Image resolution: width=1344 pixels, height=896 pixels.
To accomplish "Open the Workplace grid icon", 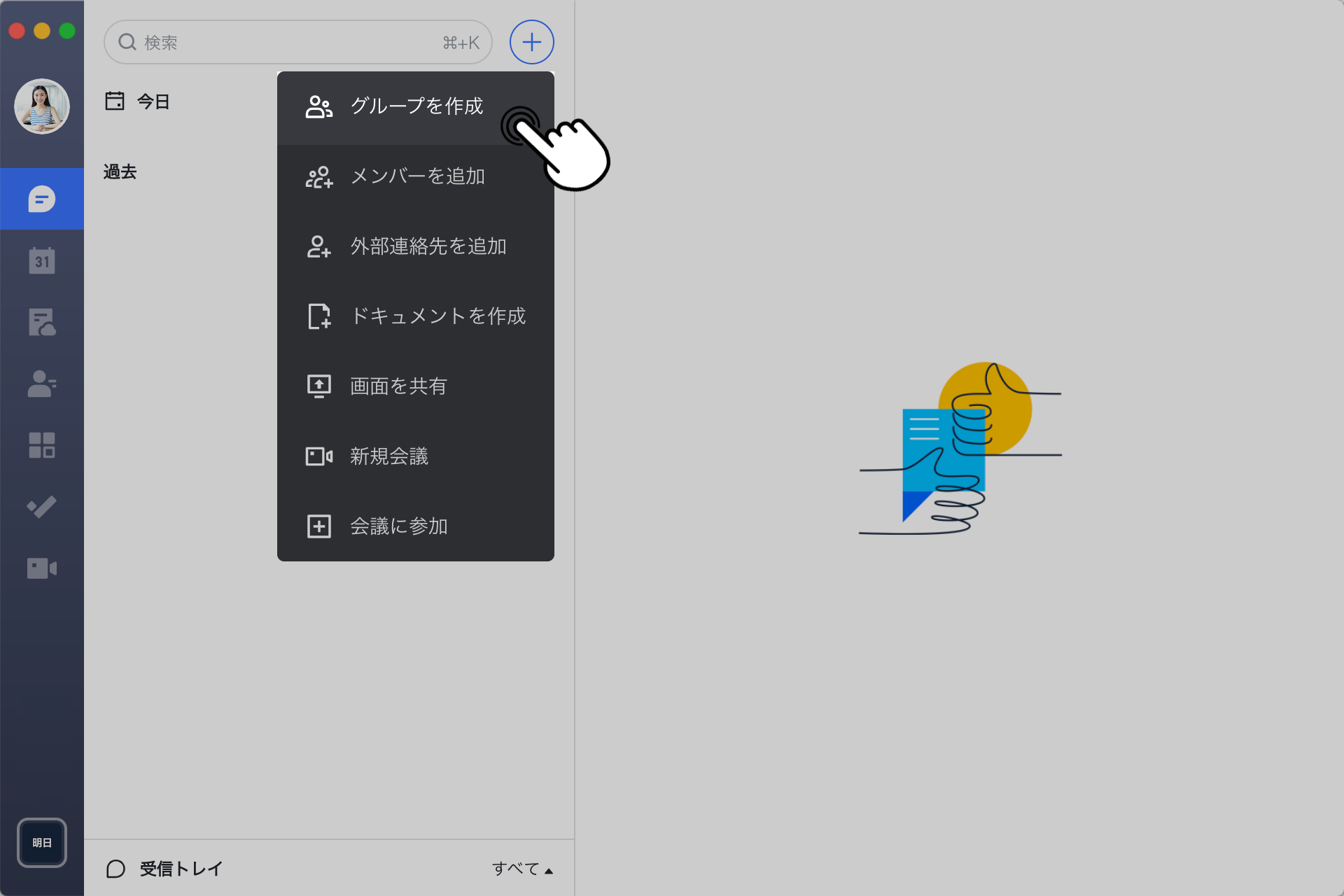I will tap(42, 445).
